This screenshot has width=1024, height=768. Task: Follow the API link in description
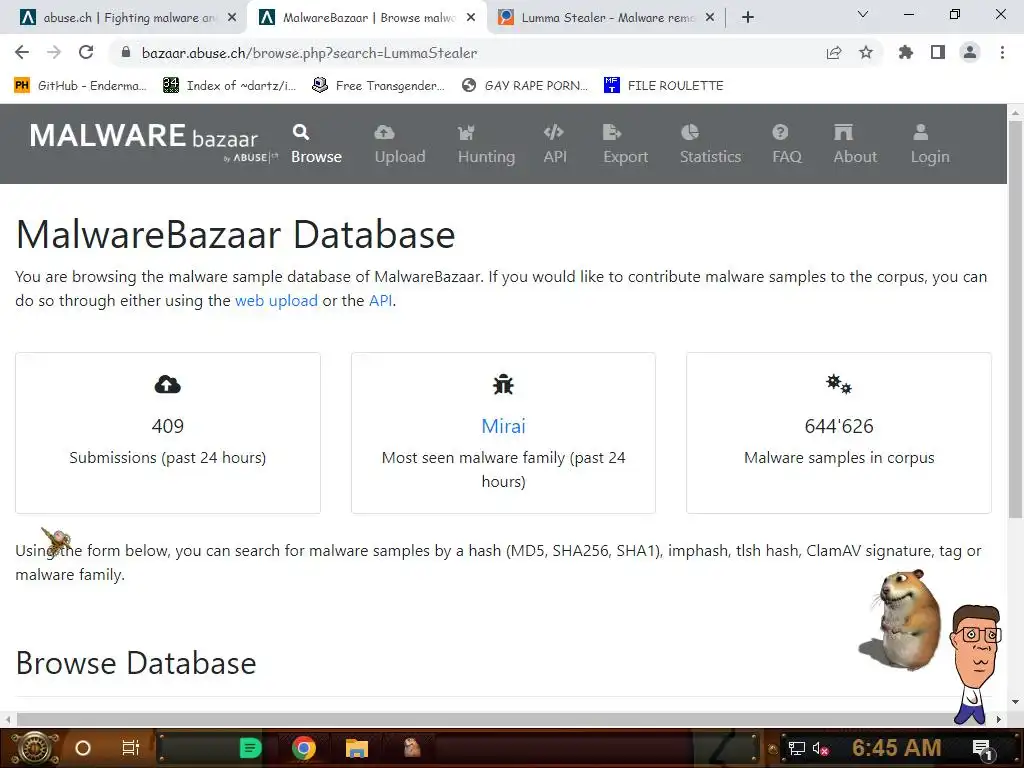(381, 300)
